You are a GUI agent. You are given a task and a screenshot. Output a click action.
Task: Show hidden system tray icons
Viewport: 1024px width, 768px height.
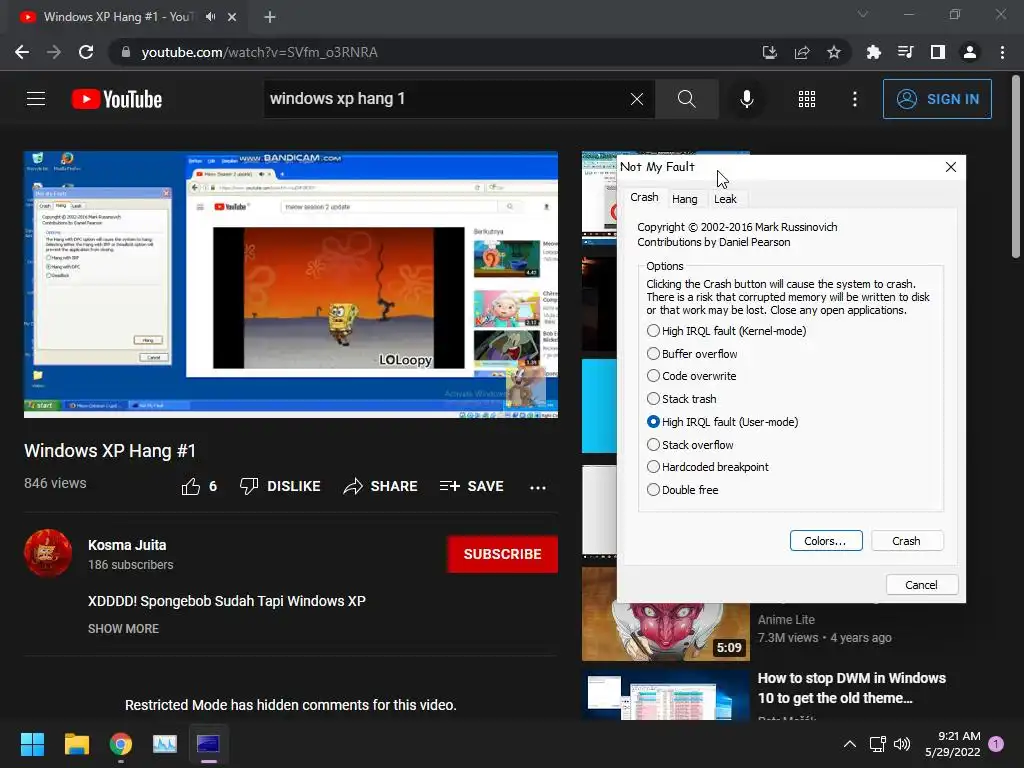(850, 744)
